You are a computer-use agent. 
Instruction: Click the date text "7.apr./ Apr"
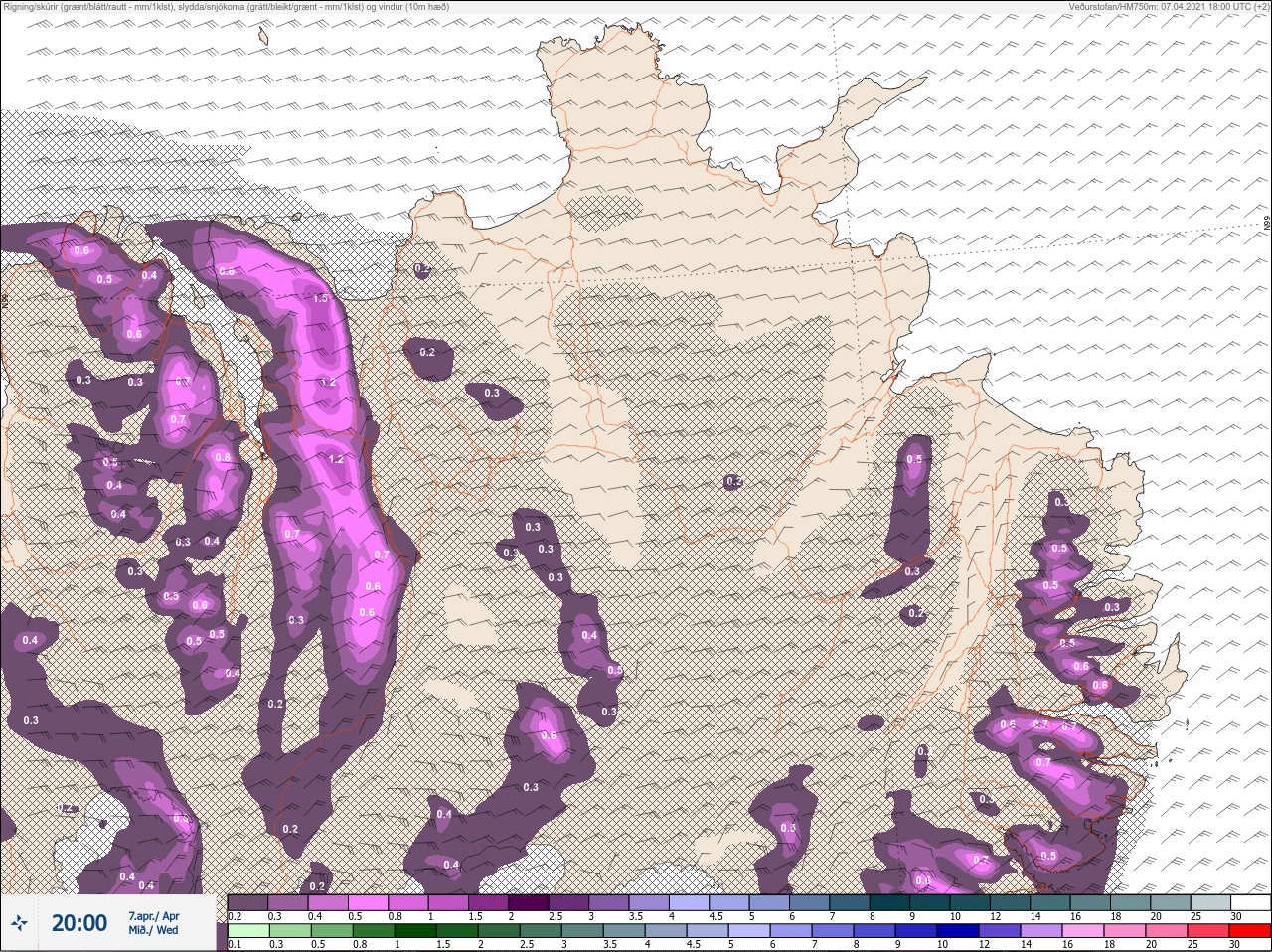coord(154,916)
